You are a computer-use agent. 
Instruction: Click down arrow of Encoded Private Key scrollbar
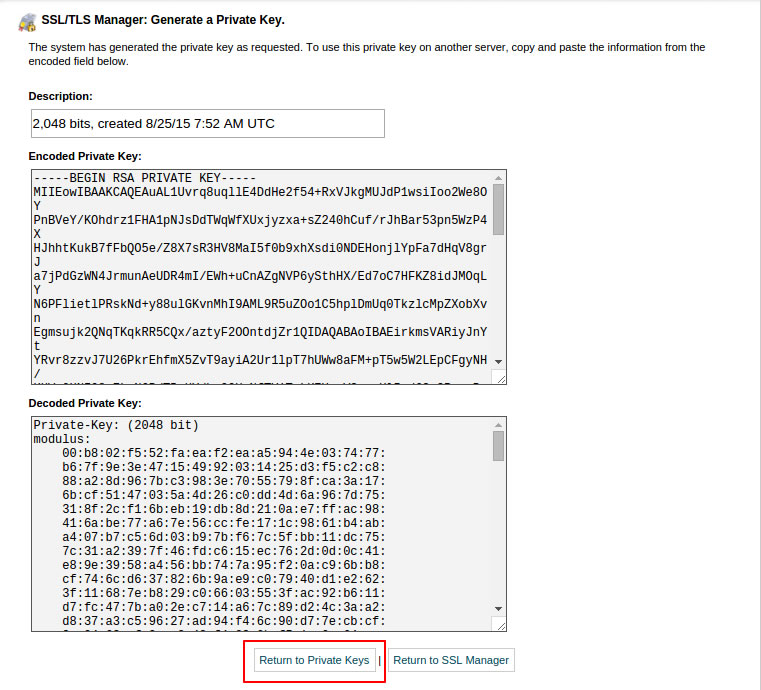498,361
